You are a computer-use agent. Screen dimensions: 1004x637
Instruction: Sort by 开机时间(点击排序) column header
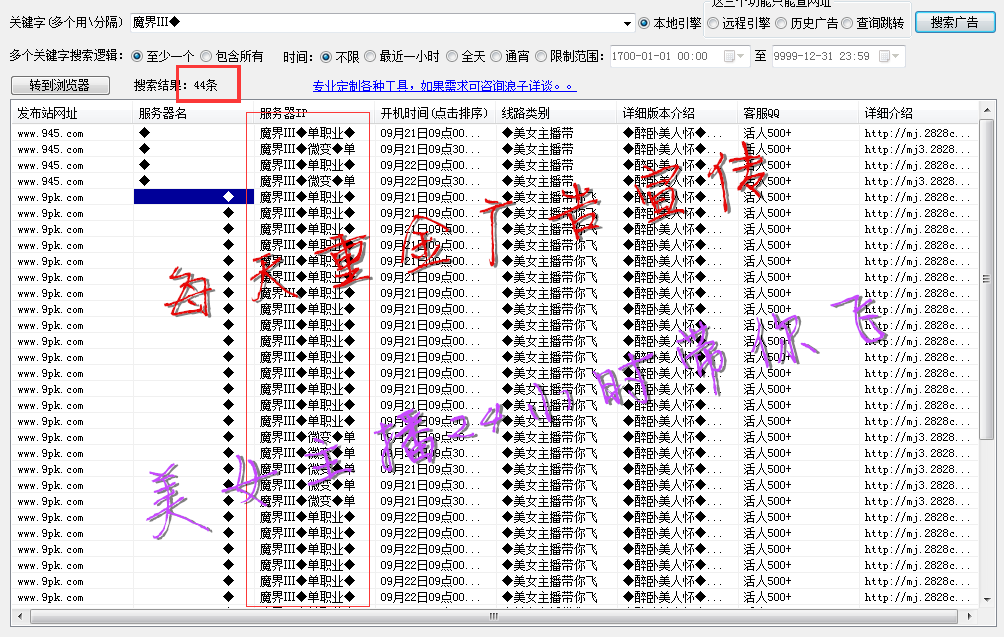[435, 113]
